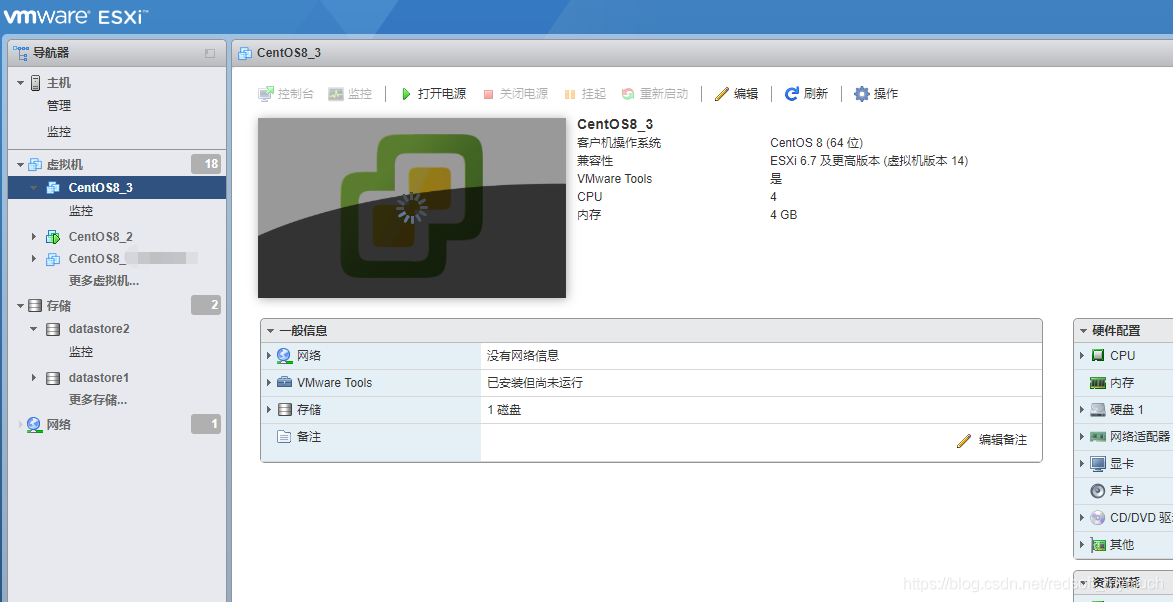This screenshot has width=1173, height=602.
Task: Click the 虚拟机 virtual machines icon
Action: 35,165
